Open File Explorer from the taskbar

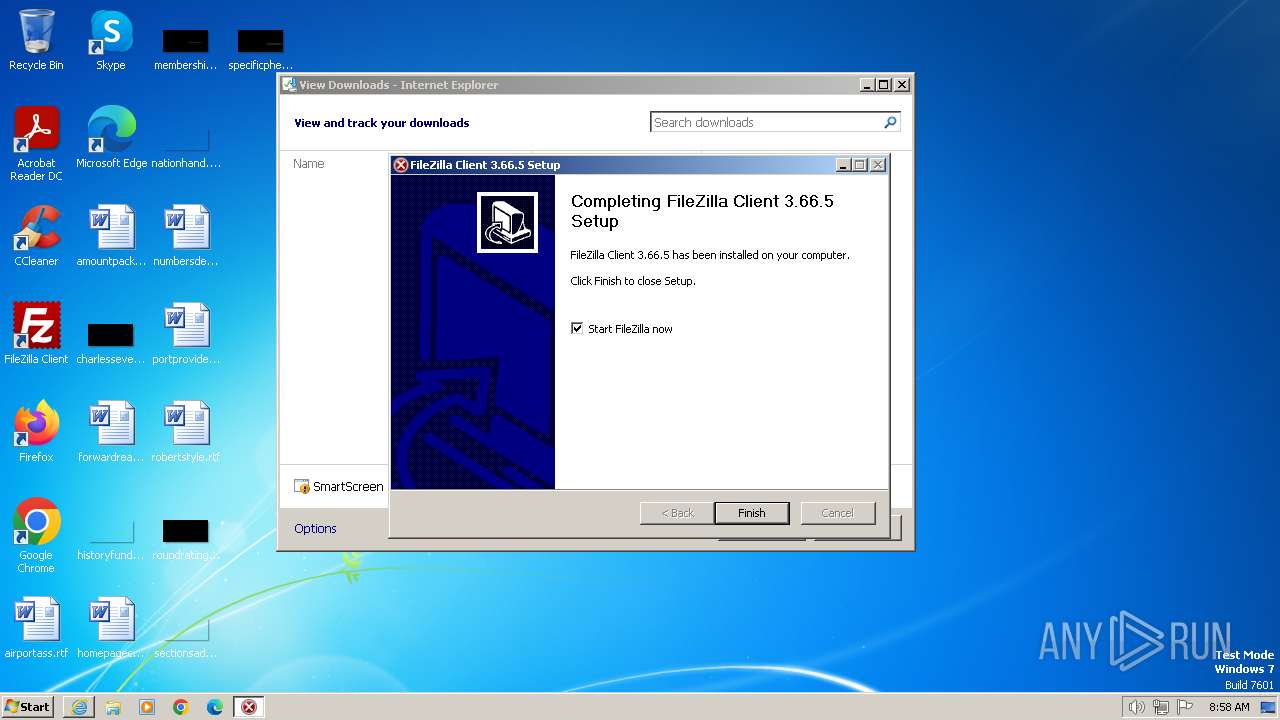(113, 707)
